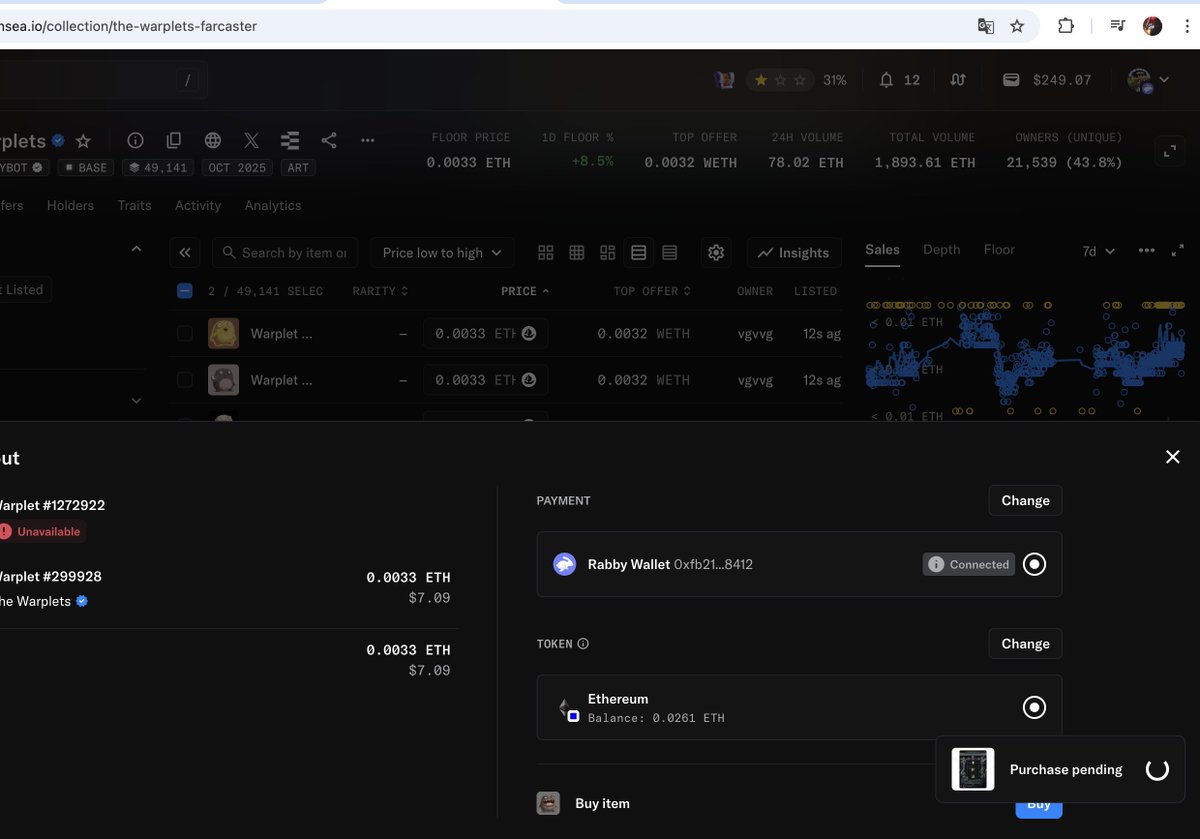This screenshot has width=1200, height=839.
Task: Click Change button for TOKEN
Action: pos(1025,644)
